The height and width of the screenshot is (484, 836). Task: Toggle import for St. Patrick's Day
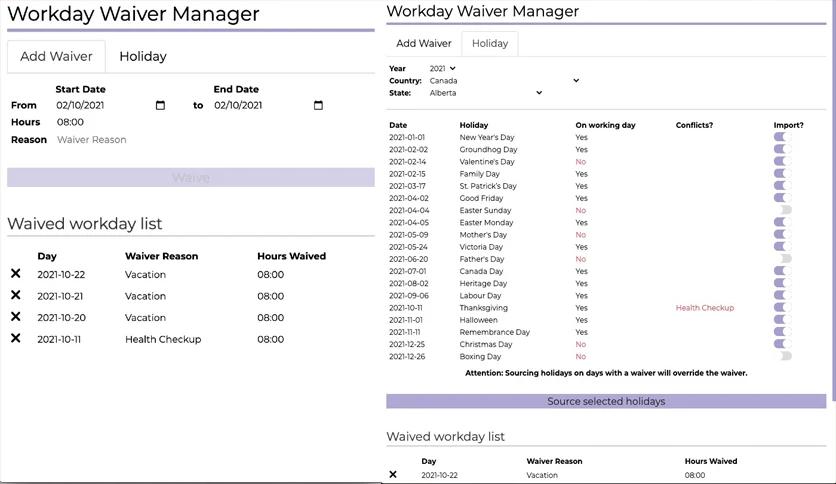tap(783, 186)
